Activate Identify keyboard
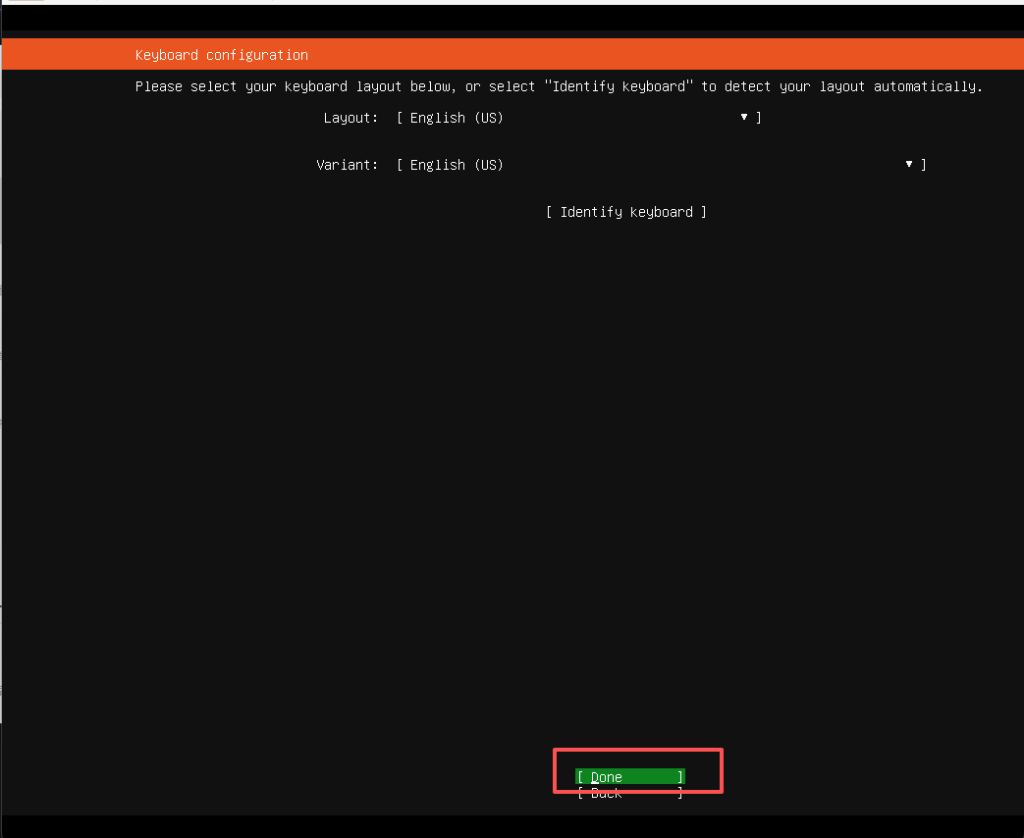The image size is (1024, 838). (627, 211)
